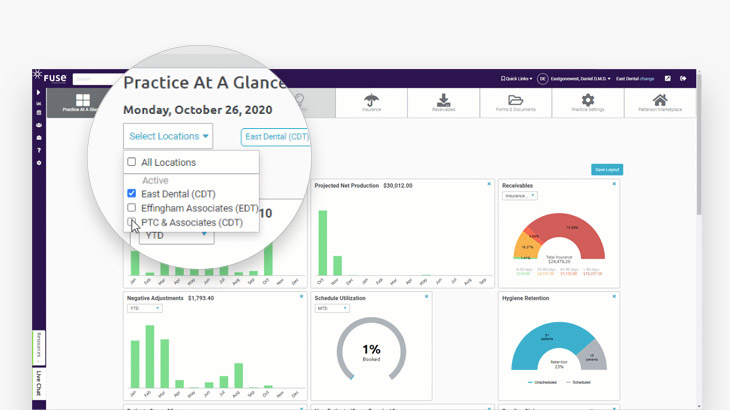Click the East Dental (CDT) location tag
Screen dimensions: 730x410
(x=277, y=137)
